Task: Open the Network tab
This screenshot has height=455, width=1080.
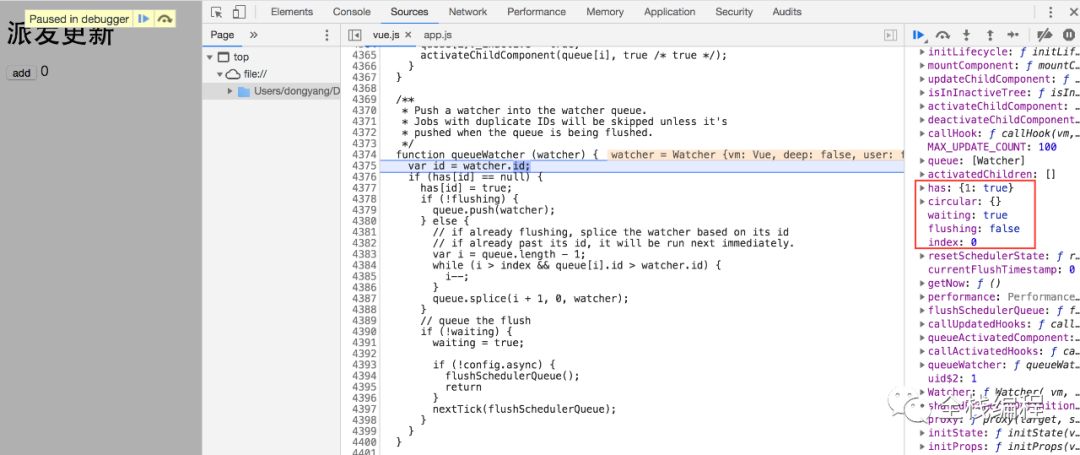Action: (x=468, y=12)
